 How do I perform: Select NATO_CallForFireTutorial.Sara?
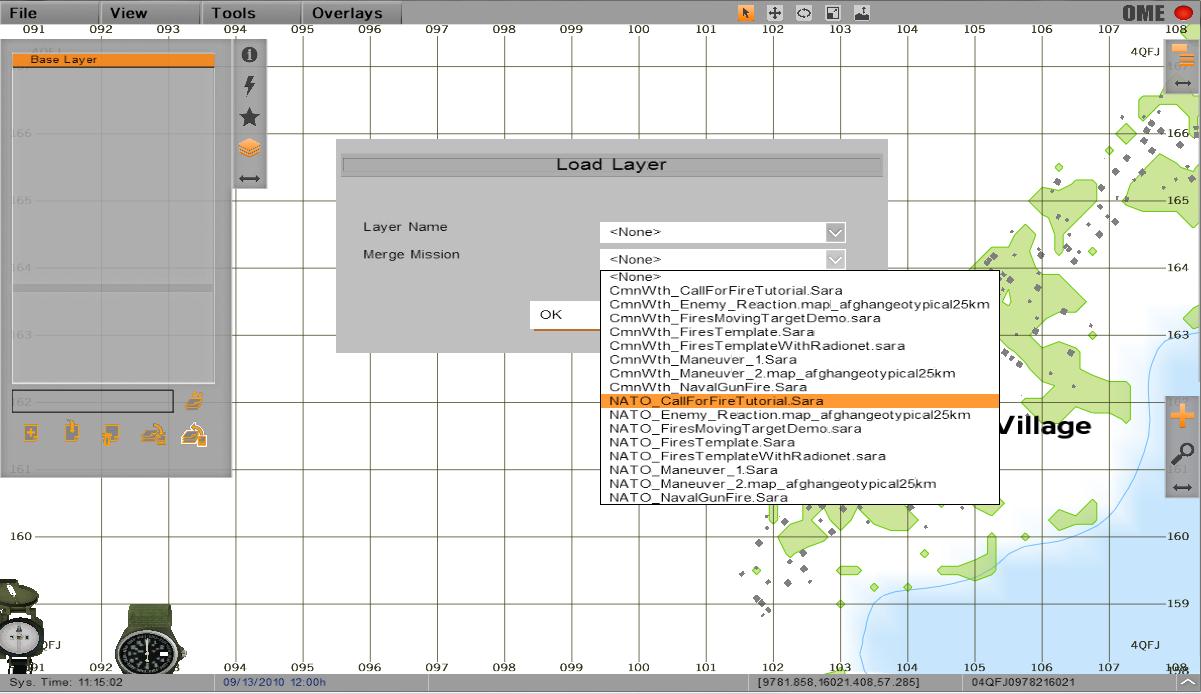(x=800, y=401)
